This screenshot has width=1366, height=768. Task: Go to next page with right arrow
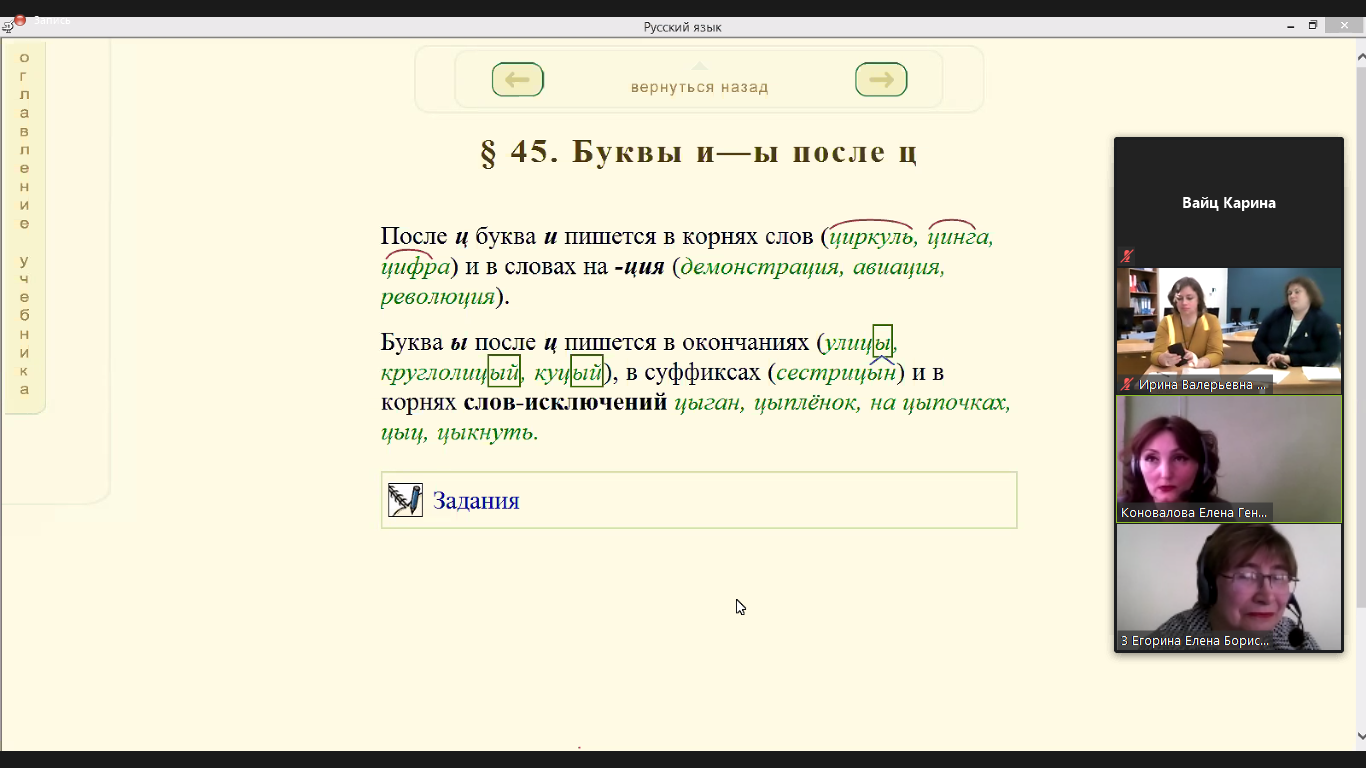click(881, 80)
